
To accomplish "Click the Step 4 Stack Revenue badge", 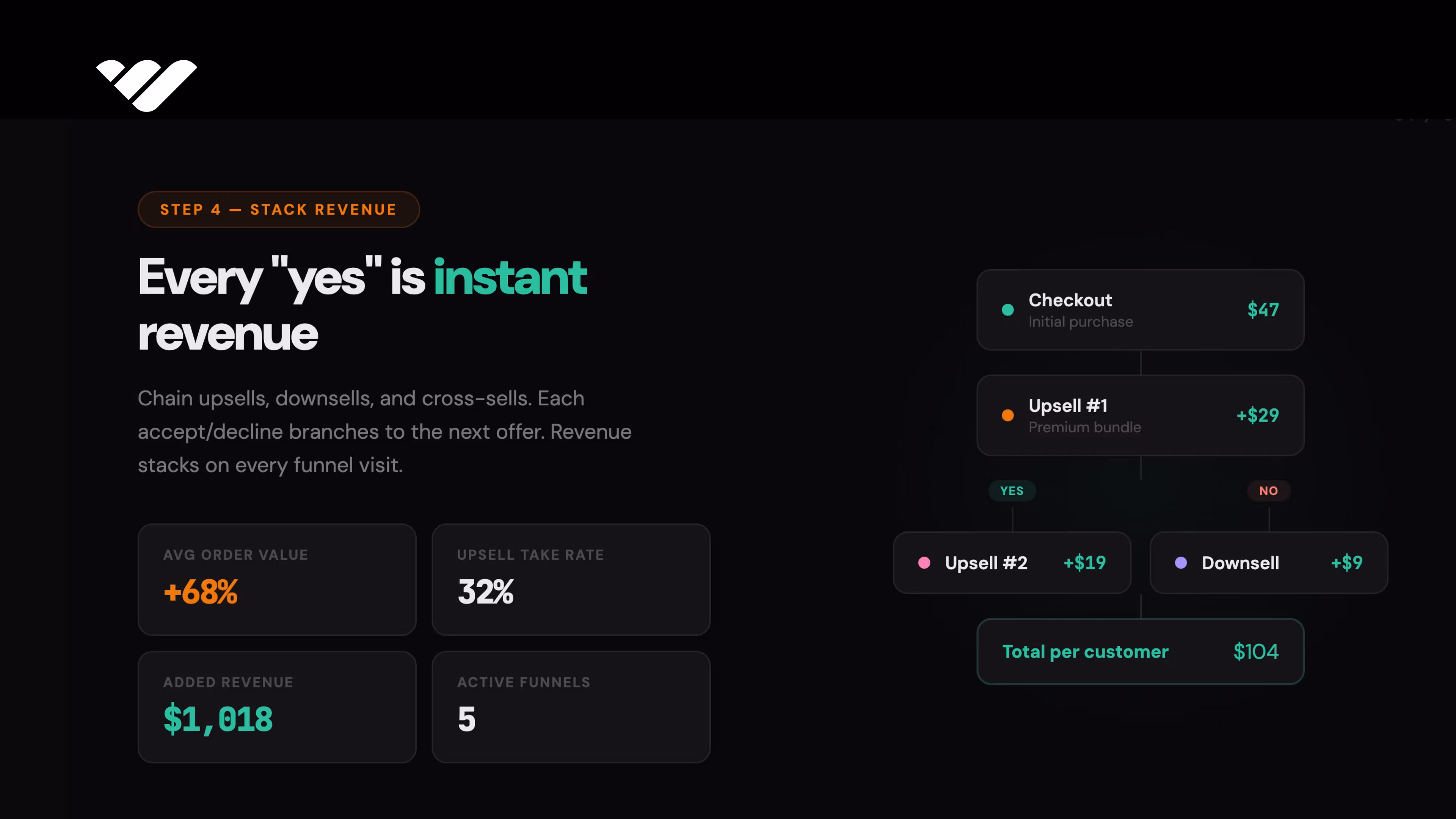I will [278, 210].
